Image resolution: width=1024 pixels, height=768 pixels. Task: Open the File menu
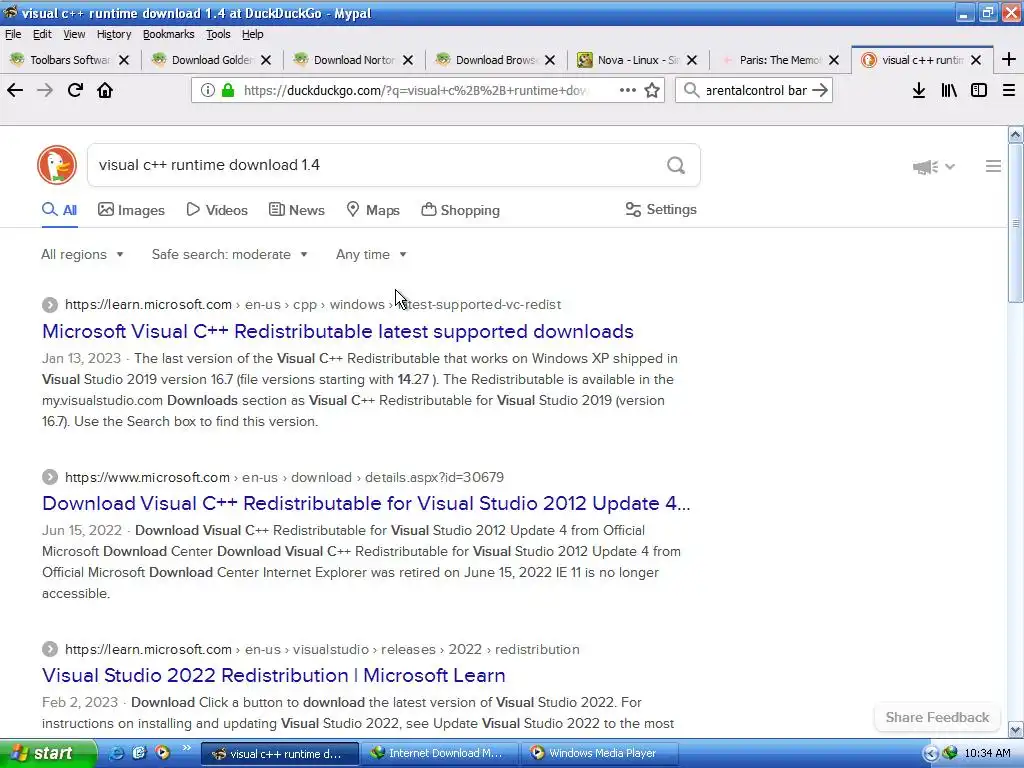[x=13, y=34]
